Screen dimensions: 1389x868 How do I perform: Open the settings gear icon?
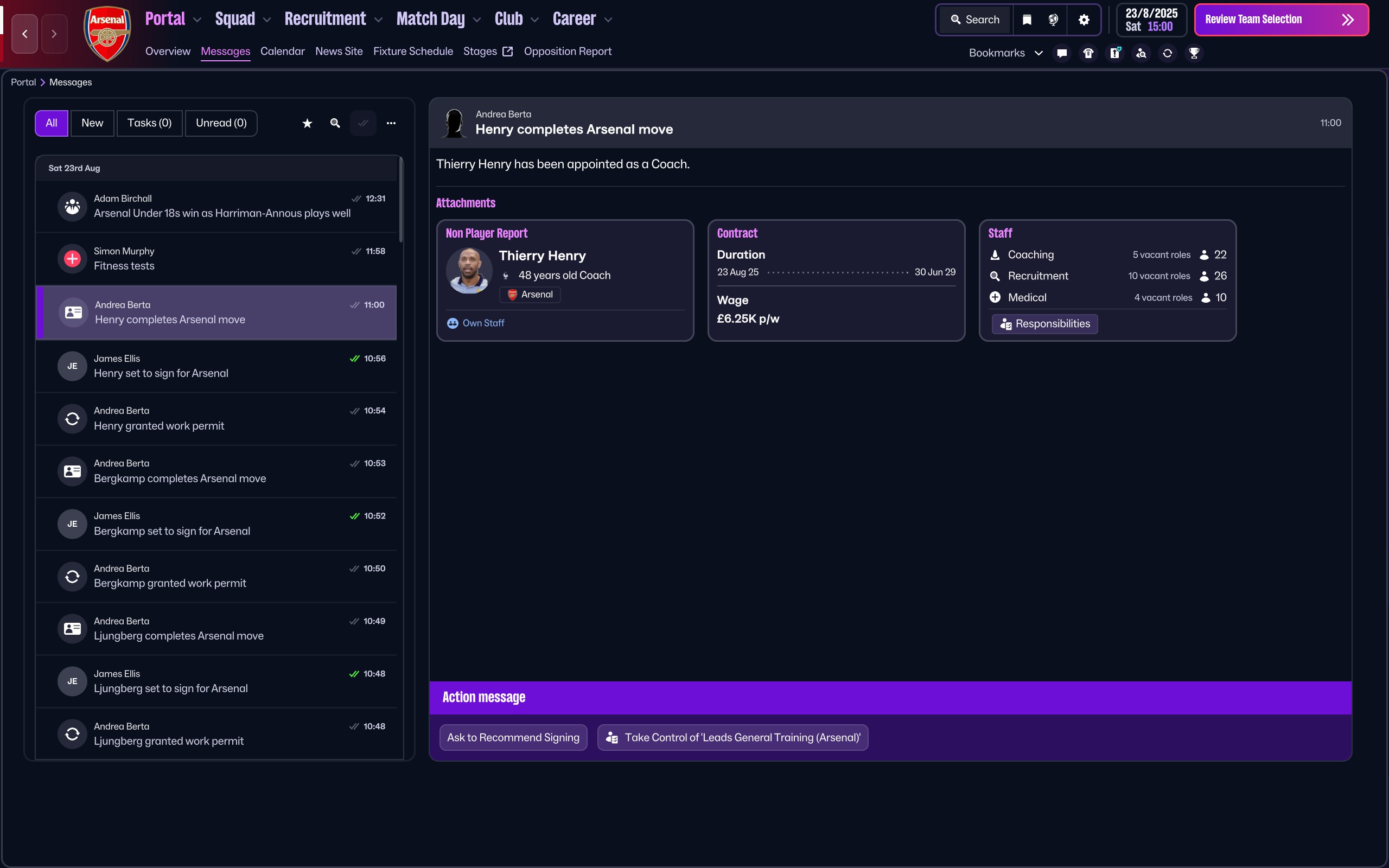coord(1084,20)
